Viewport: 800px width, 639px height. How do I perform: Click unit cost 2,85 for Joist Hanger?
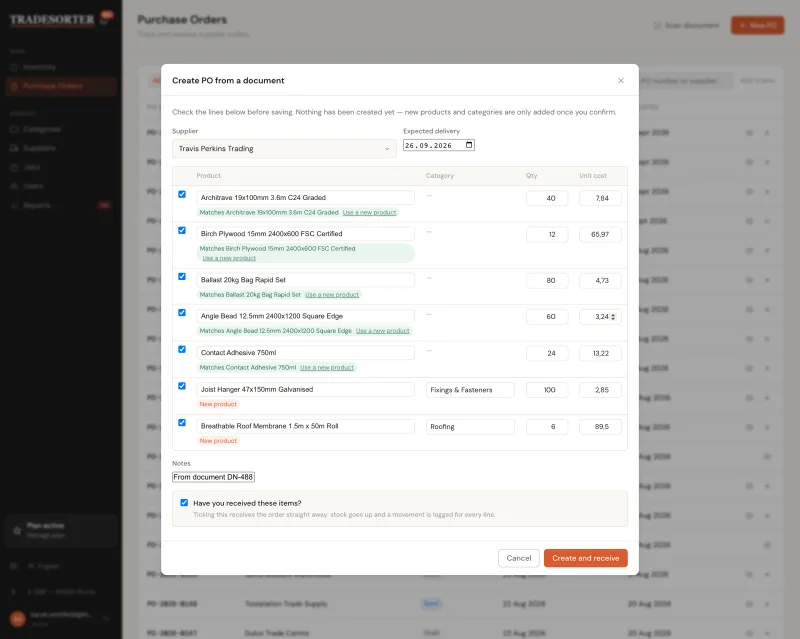[x=601, y=390]
